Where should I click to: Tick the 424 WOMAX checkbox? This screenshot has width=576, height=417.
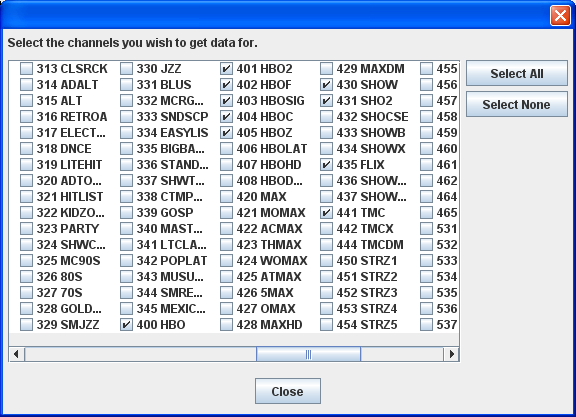[x=226, y=261]
